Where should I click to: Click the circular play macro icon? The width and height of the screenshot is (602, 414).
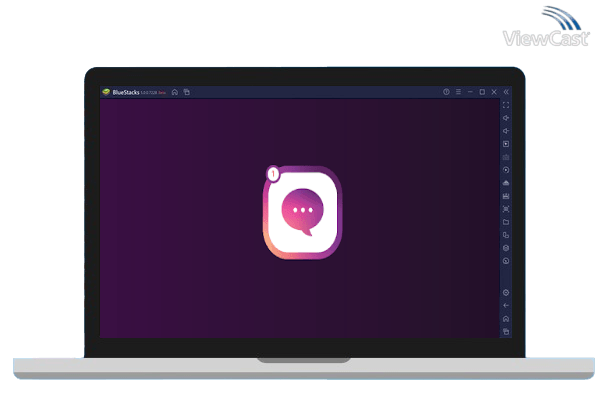(x=506, y=170)
